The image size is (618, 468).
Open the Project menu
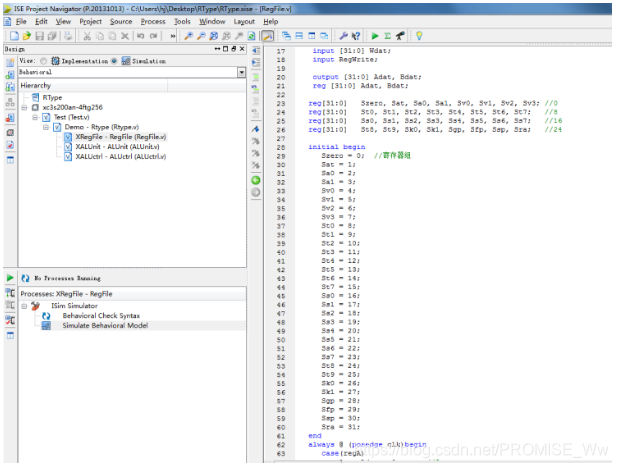pyautogui.click(x=90, y=21)
